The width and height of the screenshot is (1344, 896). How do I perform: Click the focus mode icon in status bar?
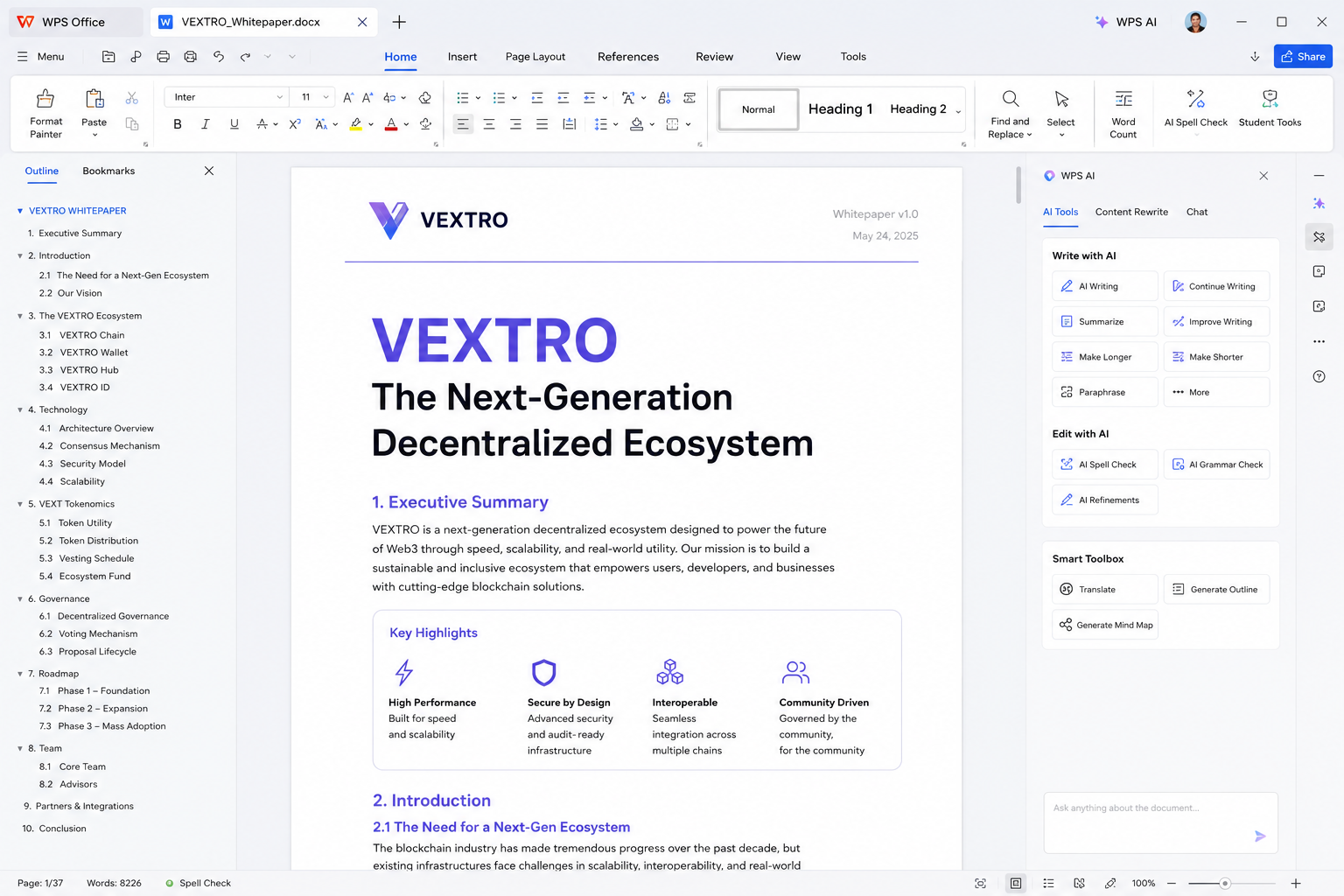click(981, 884)
